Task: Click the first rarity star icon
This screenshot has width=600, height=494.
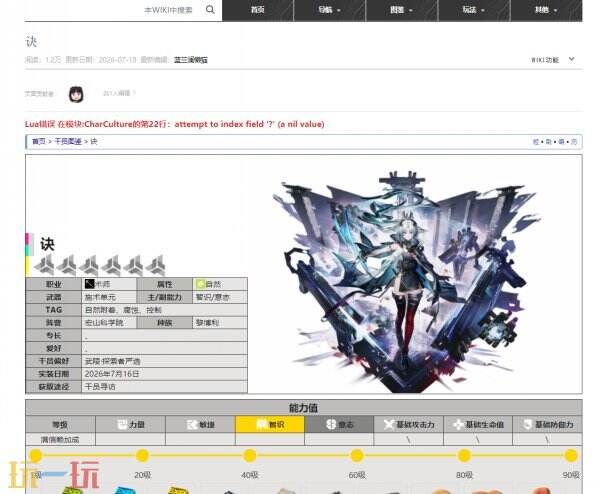Action: [44, 265]
